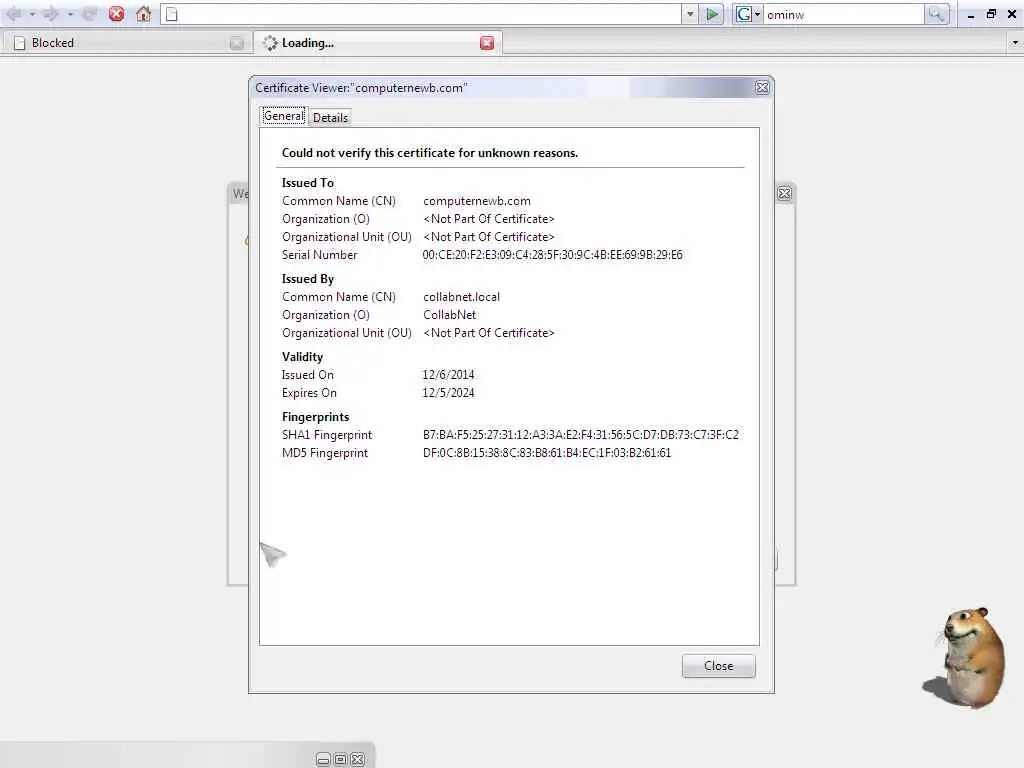The image size is (1024, 768).
Task: Open the forward history dropdown arrow
Action: coord(70,14)
